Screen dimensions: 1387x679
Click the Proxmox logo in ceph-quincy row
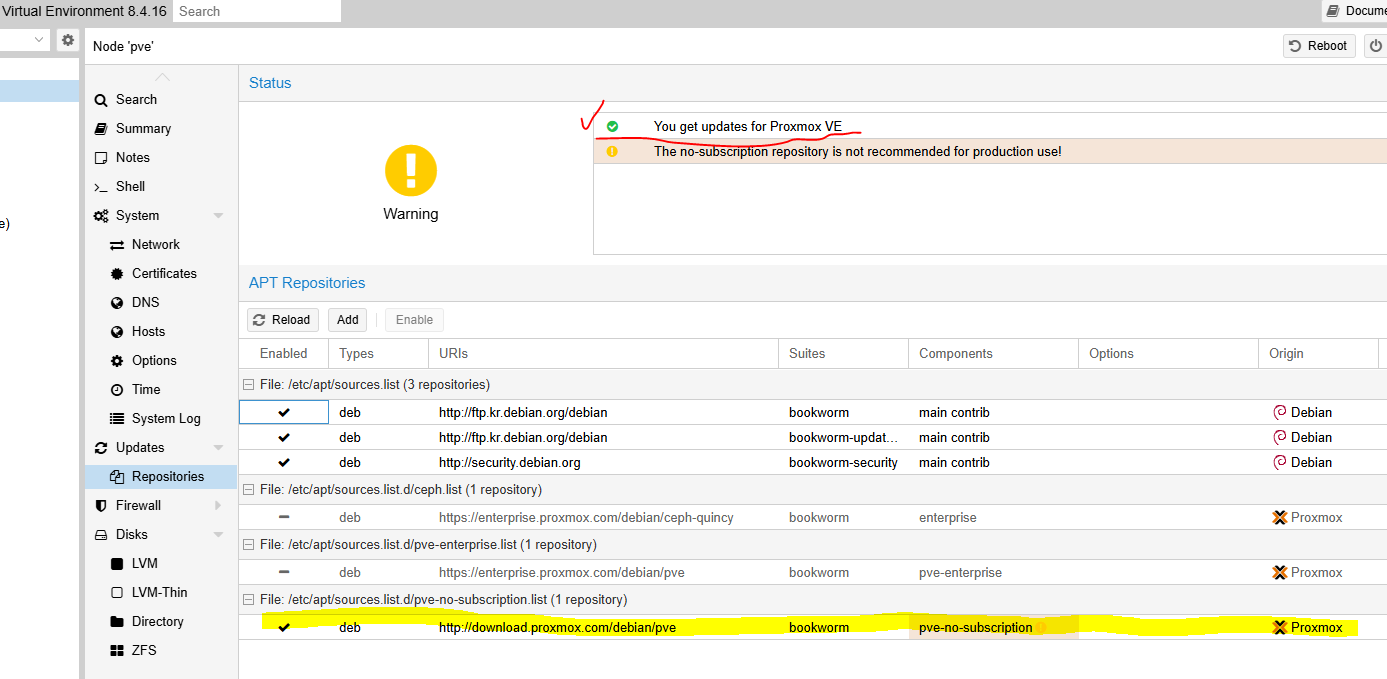click(x=1279, y=517)
